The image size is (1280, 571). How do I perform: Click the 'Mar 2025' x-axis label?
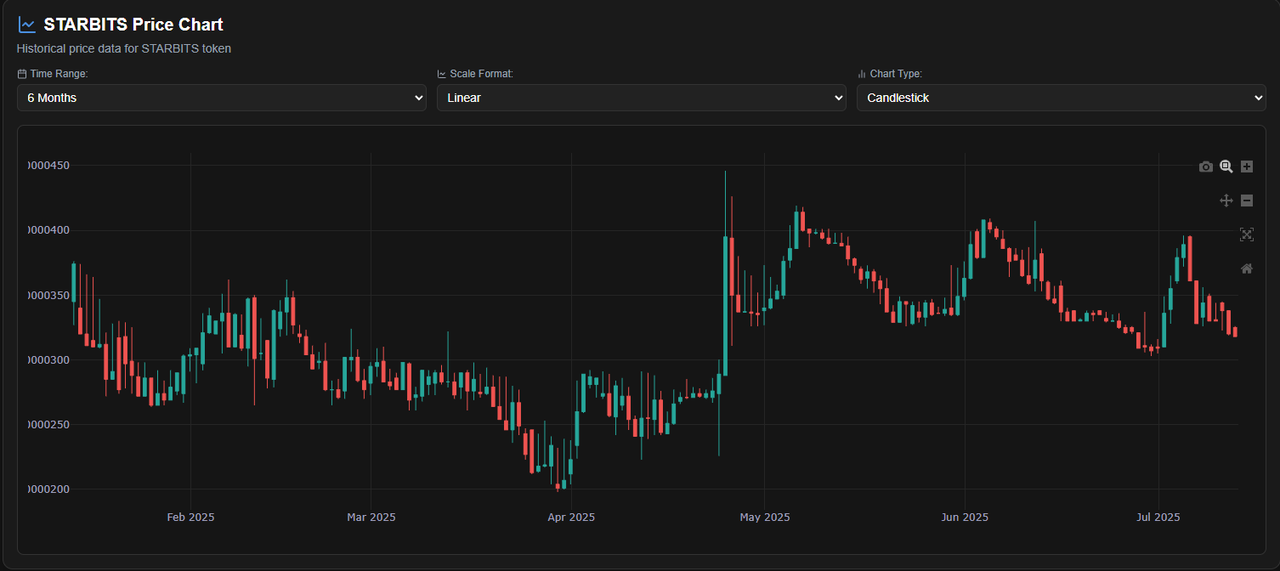pos(371,517)
